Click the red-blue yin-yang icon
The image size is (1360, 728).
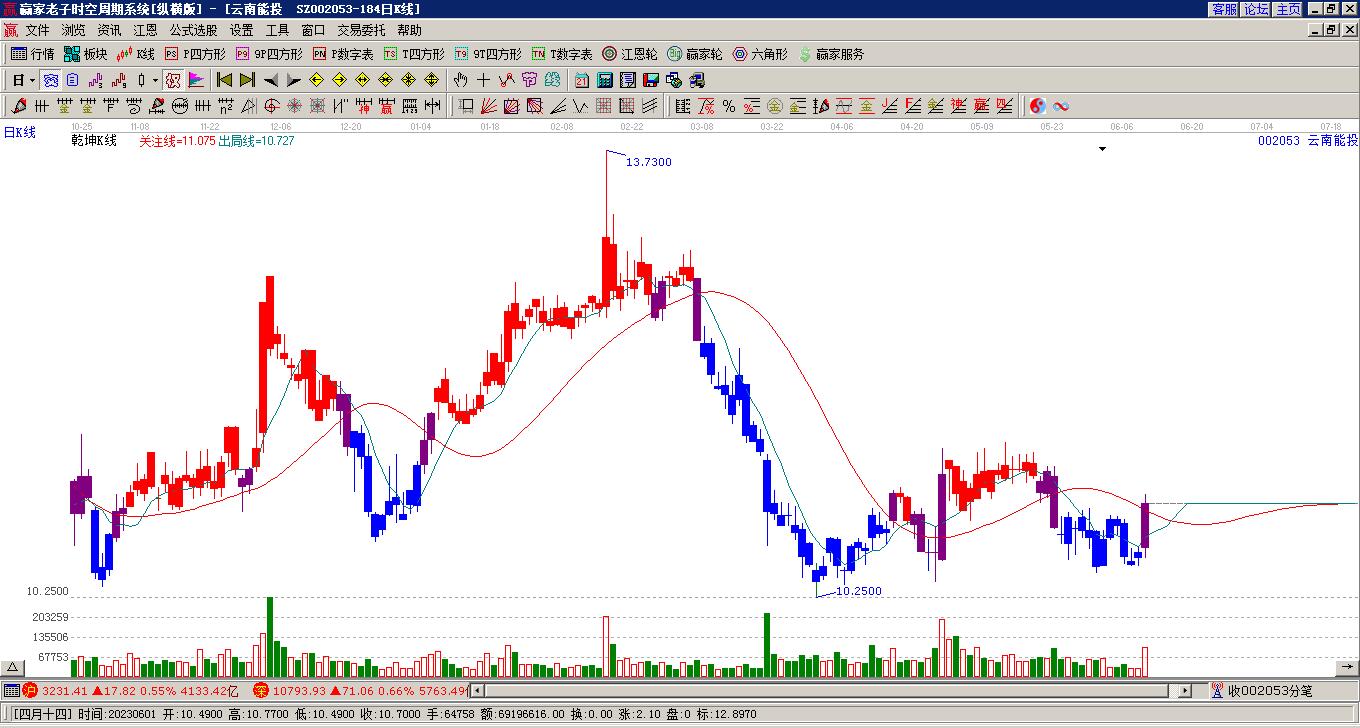pyautogui.click(x=1038, y=106)
